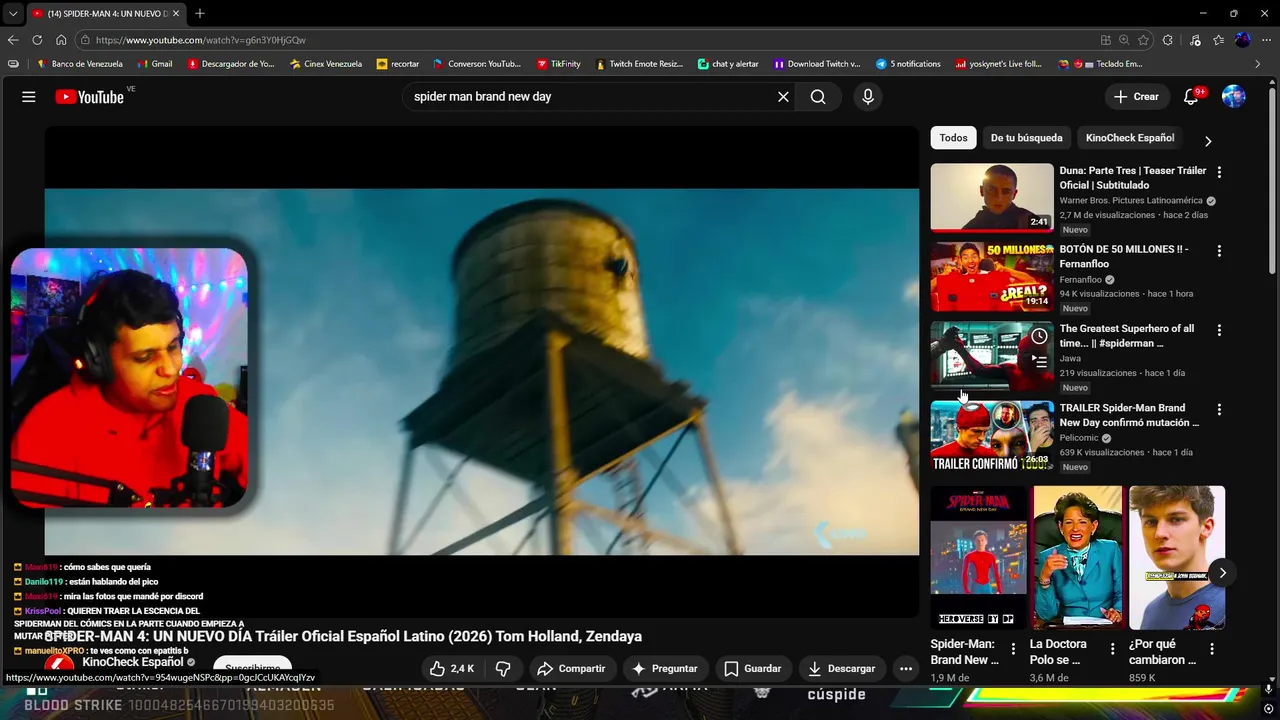
Task: Open options for La Doctora Polo short
Action: 1112,649
